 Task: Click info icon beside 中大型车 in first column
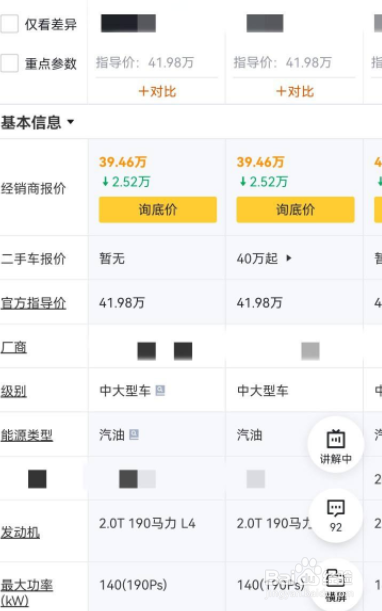[160, 390]
